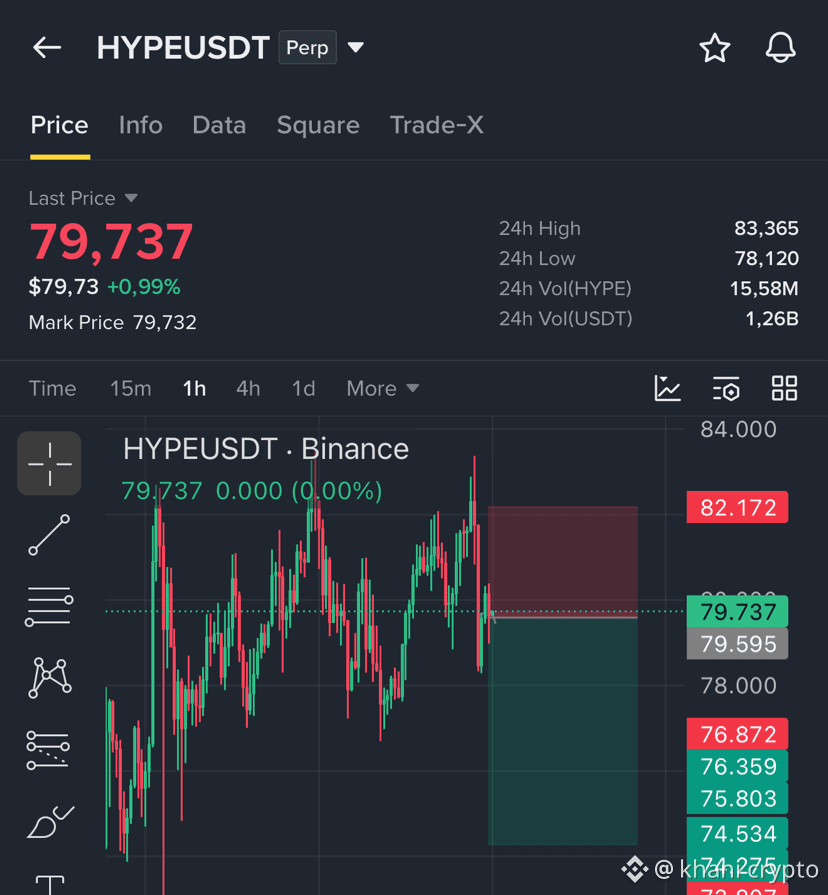Viewport: 828px width, 895px height.
Task: Add HYPEUSDT to favorites with star icon
Action: pyautogui.click(x=714, y=47)
